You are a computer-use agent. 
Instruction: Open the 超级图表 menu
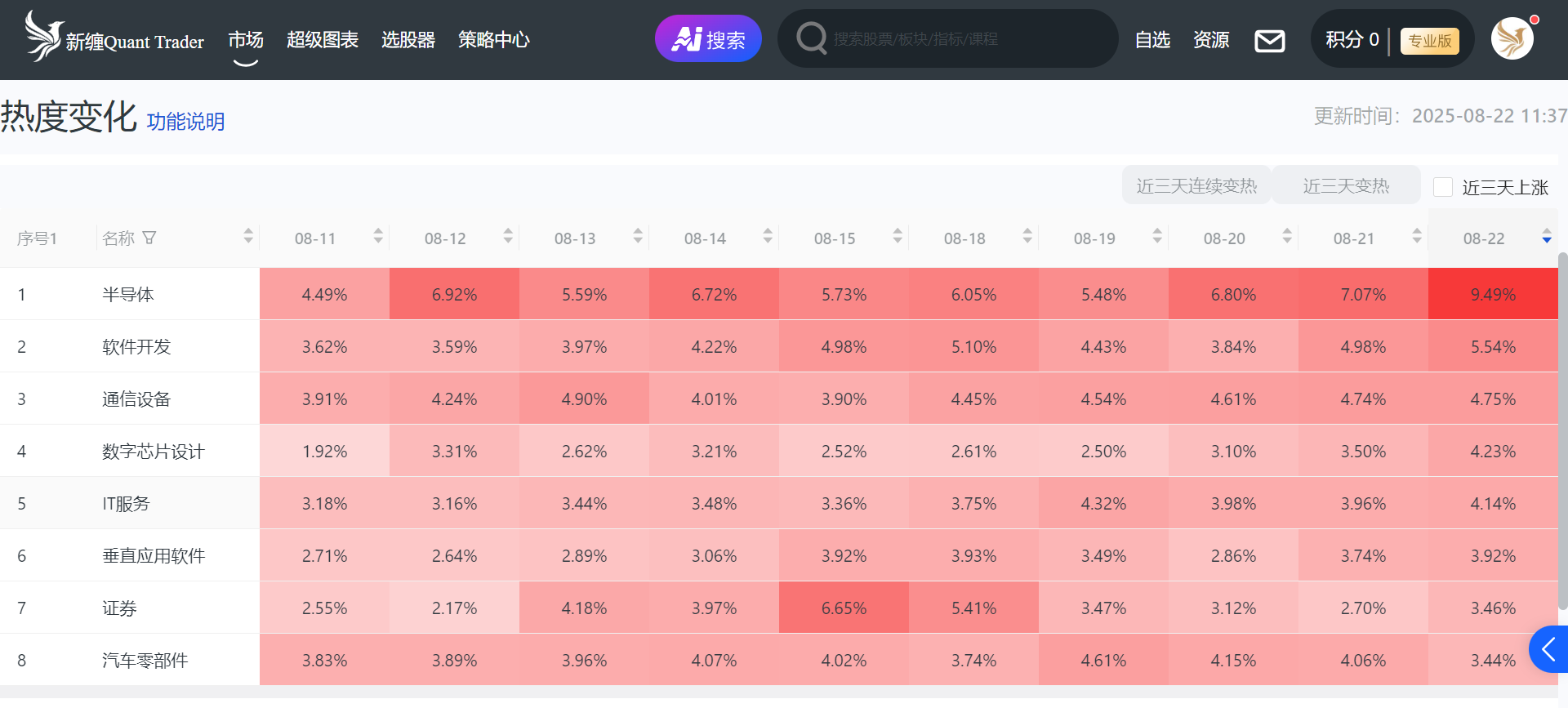[323, 40]
